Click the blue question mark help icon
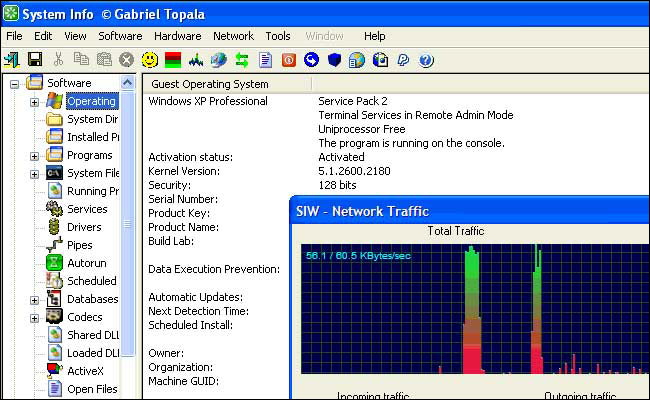The width and height of the screenshot is (650, 400). click(x=426, y=60)
